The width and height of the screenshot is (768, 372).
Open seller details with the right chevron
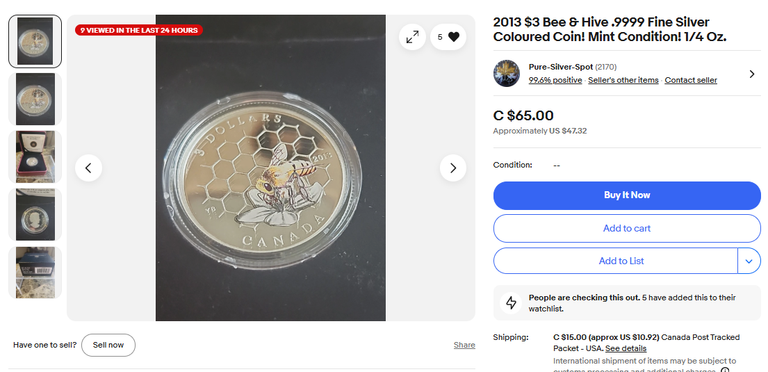click(752, 74)
